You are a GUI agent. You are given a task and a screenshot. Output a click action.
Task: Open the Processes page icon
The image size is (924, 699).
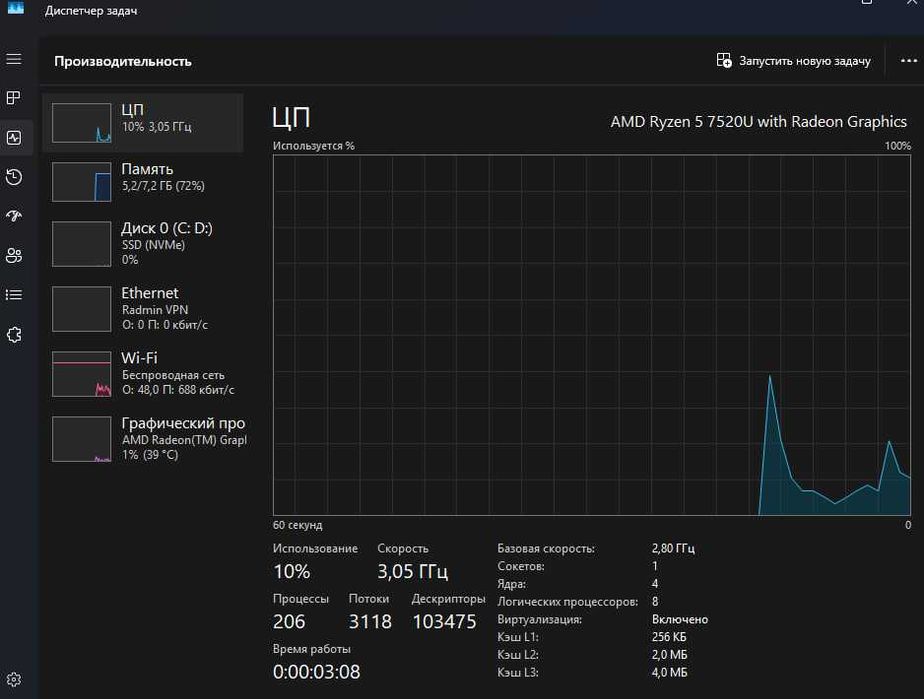point(14,98)
